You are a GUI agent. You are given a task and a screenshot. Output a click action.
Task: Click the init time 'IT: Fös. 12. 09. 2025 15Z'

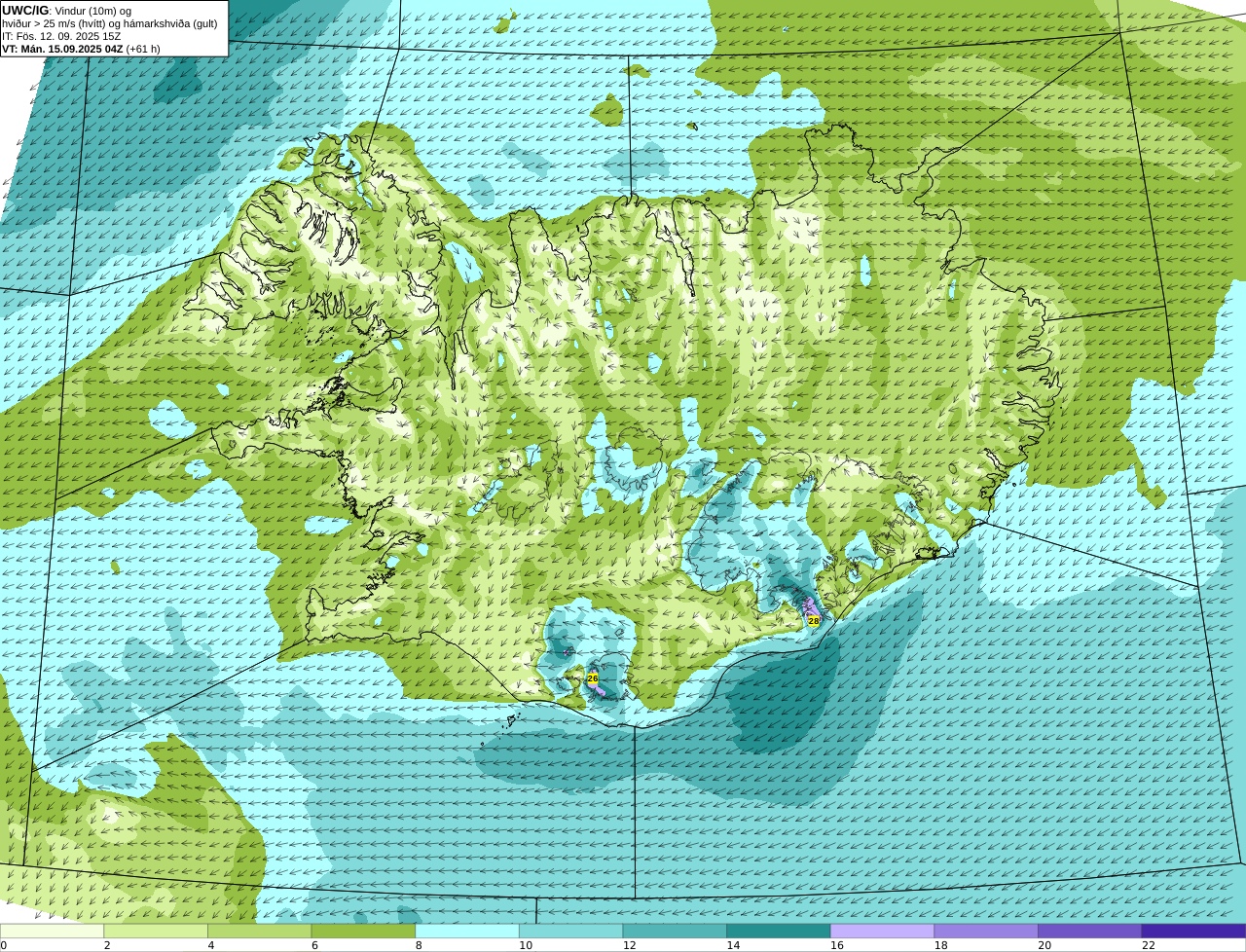pyautogui.click(x=61, y=36)
